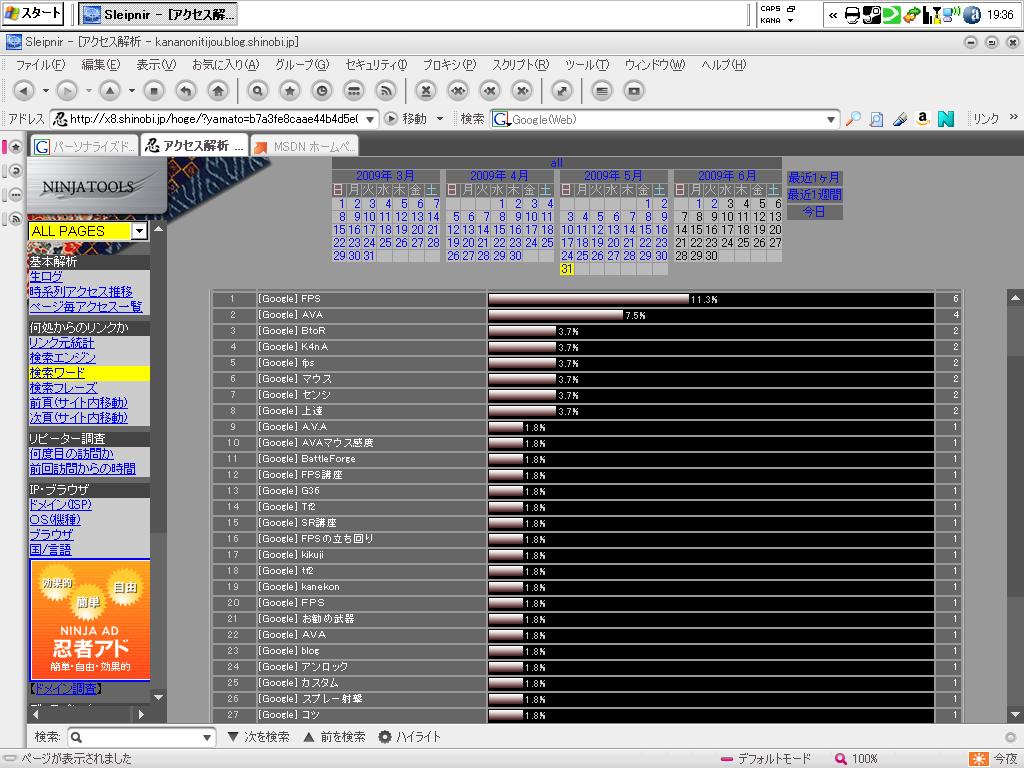This screenshot has height=768, width=1024.
Task: Open Back button history dropdown arrow
Action: point(46,91)
